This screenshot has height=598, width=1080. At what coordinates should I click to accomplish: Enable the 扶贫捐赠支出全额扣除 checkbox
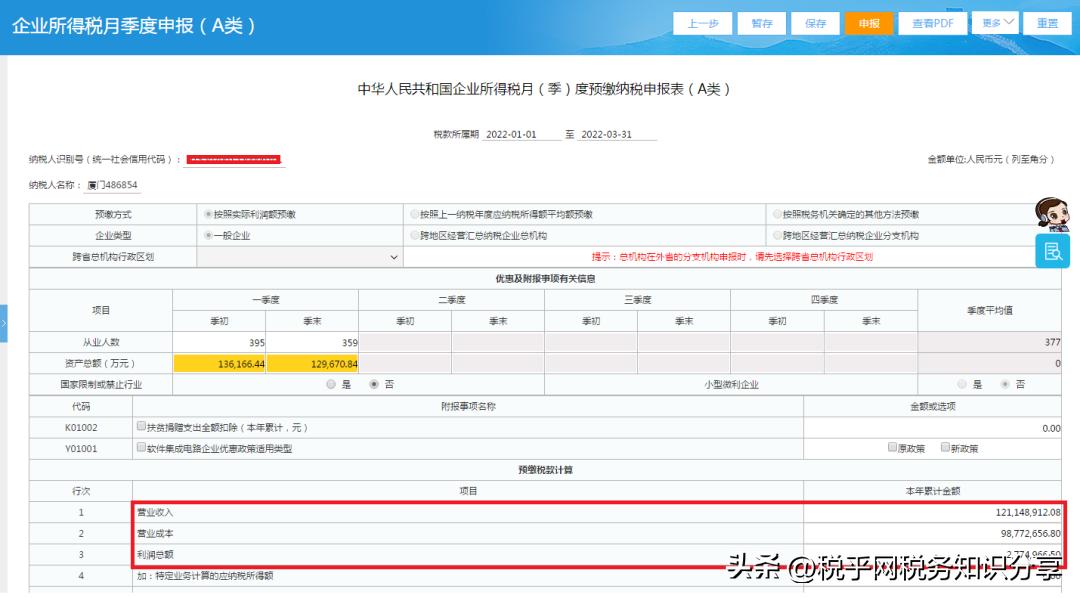coord(140,425)
